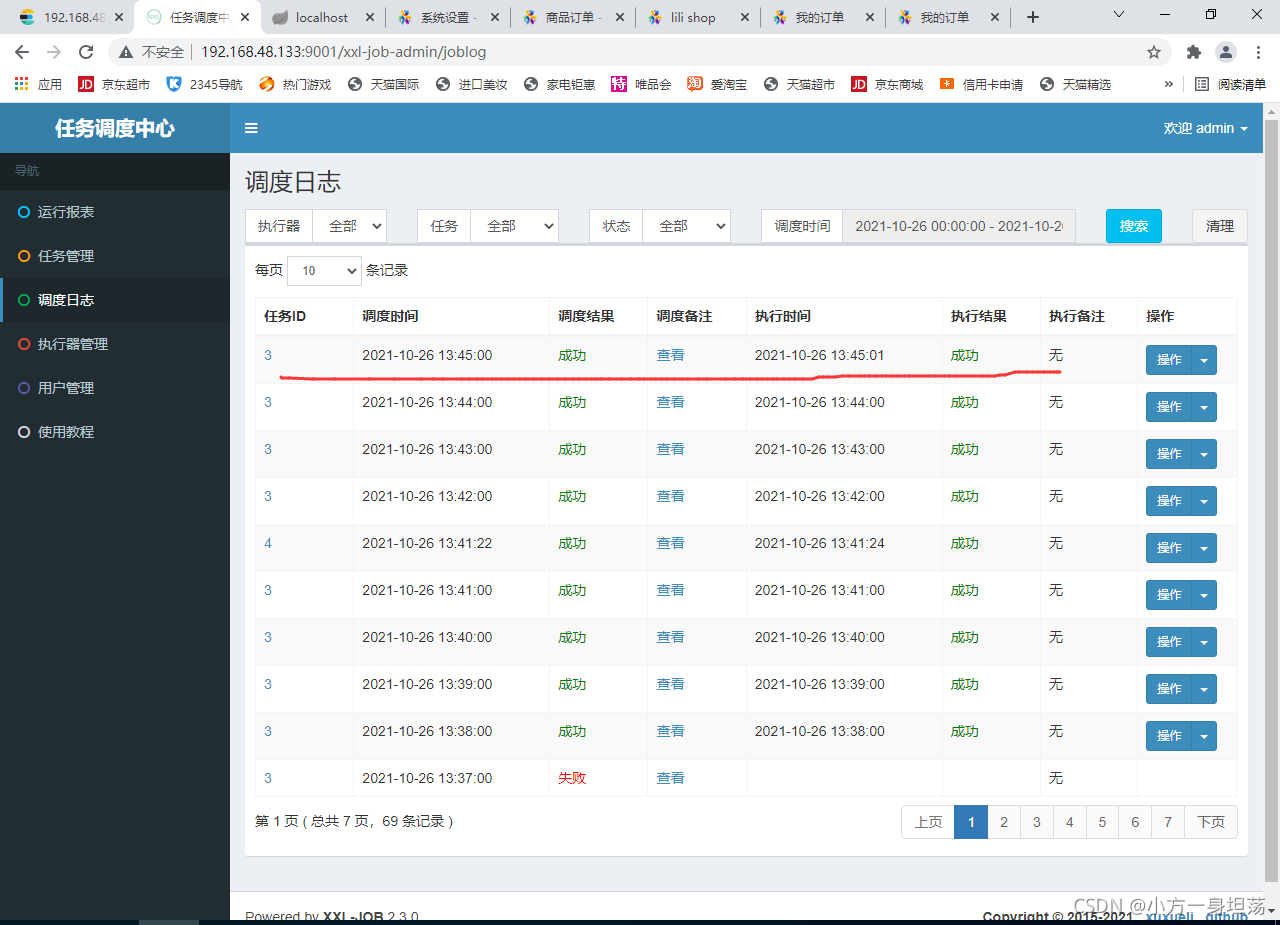Viewport: 1280px width, 925px height.
Task: Click the 上页 previous page button
Action: tap(928, 822)
